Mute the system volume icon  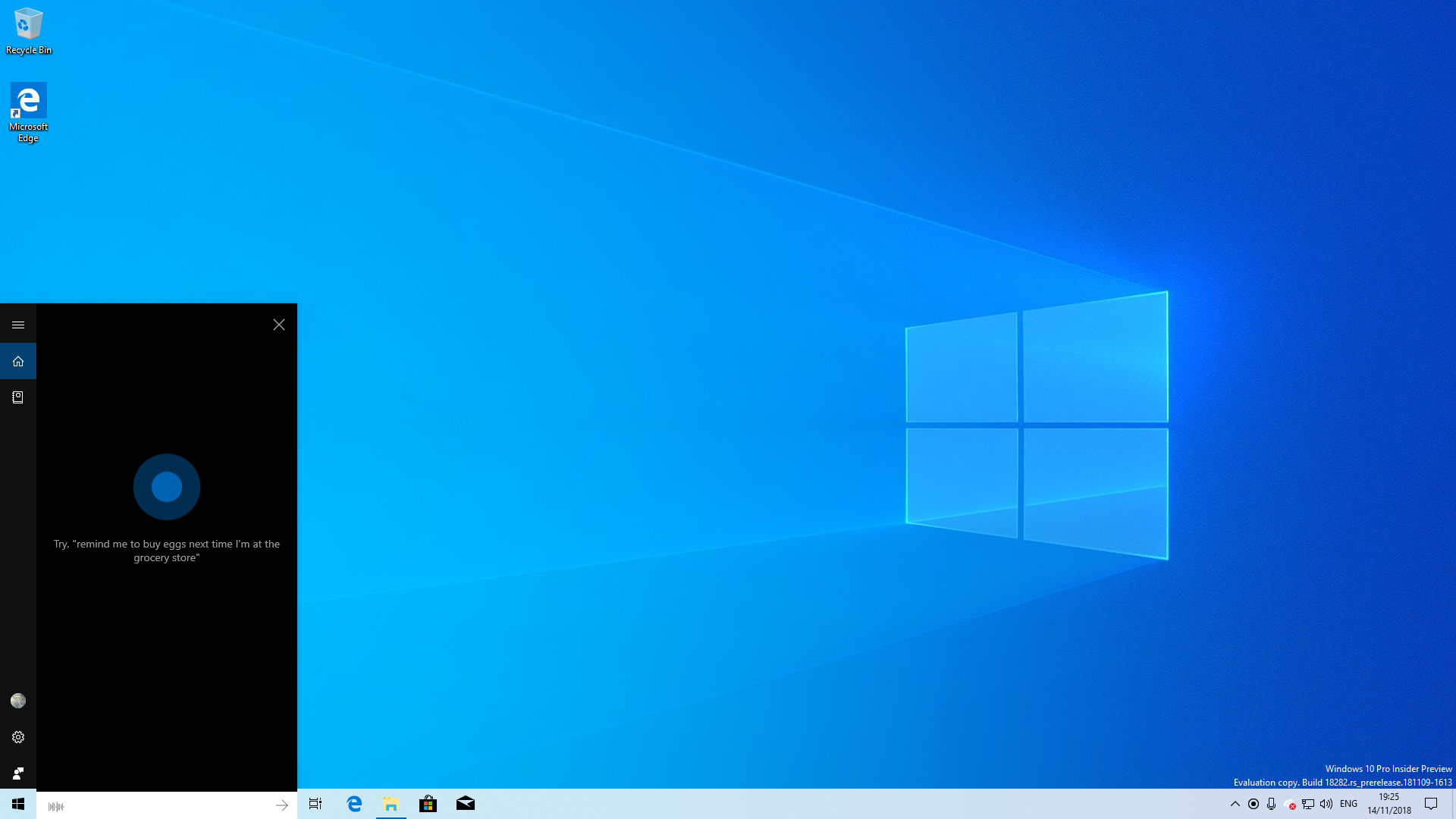(1326, 805)
